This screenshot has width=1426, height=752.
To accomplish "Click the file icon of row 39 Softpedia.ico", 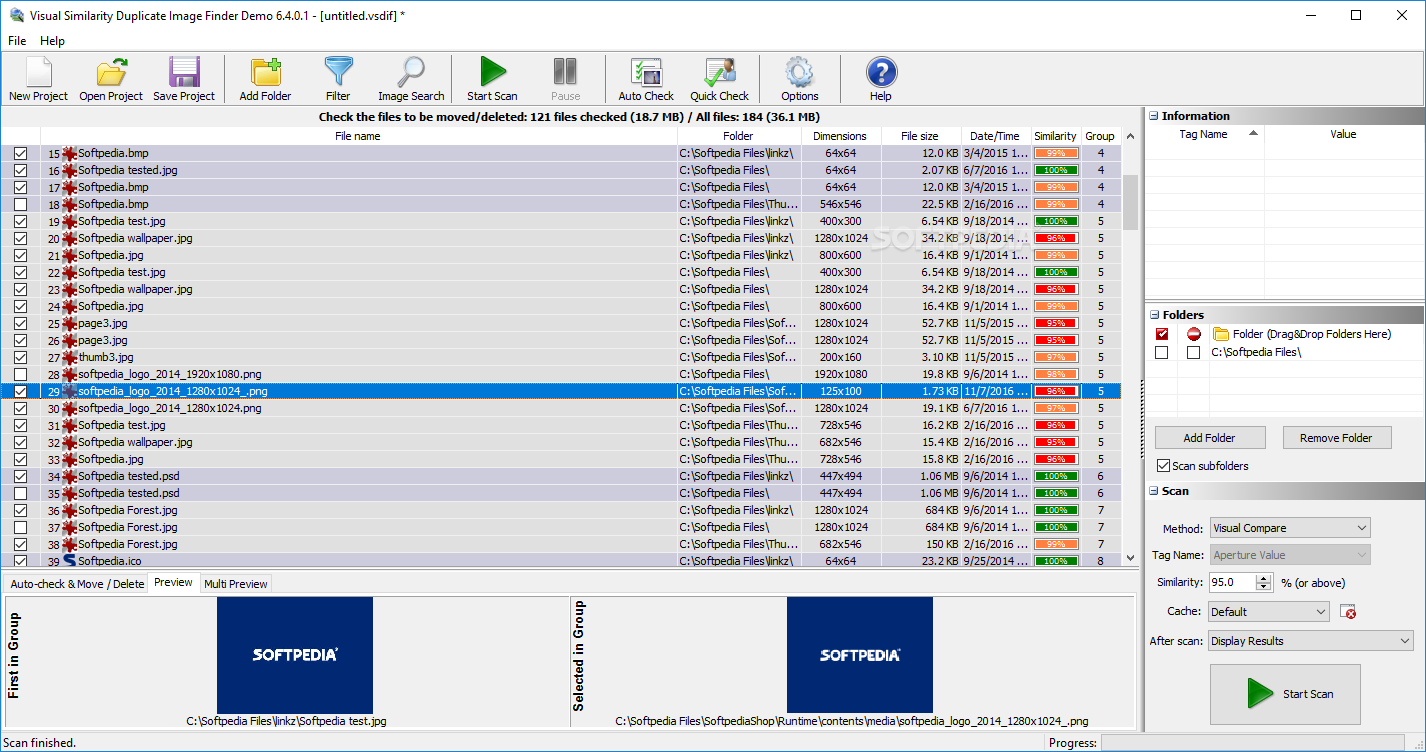I will [x=69, y=561].
